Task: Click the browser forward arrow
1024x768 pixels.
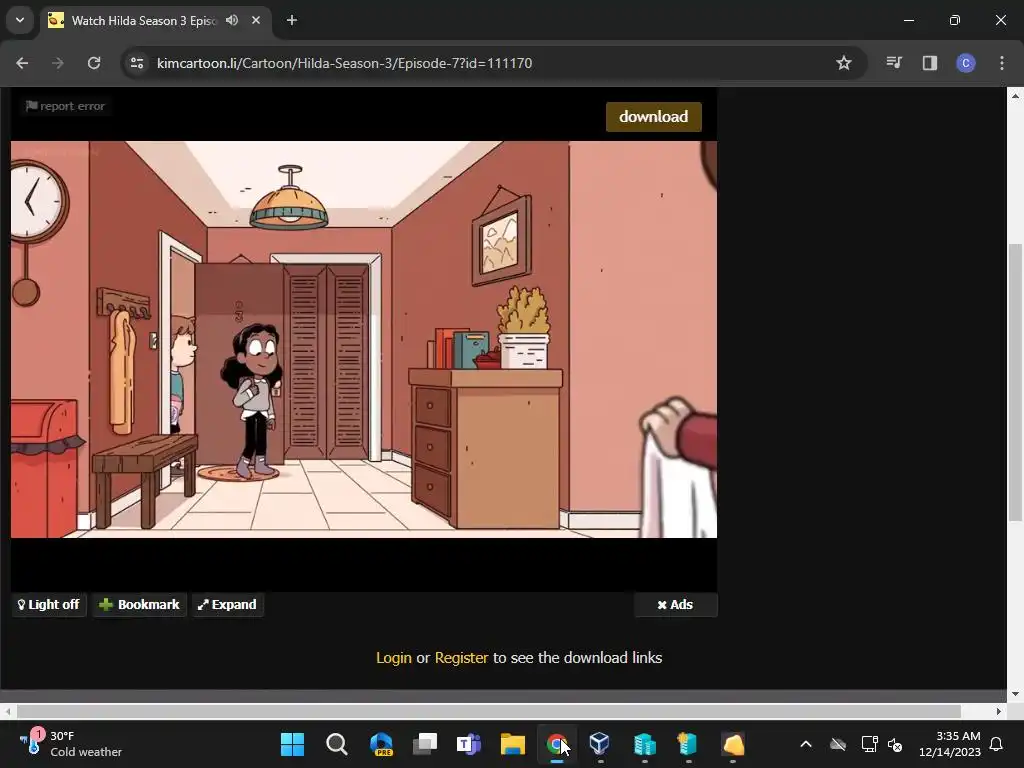Action: (x=58, y=63)
